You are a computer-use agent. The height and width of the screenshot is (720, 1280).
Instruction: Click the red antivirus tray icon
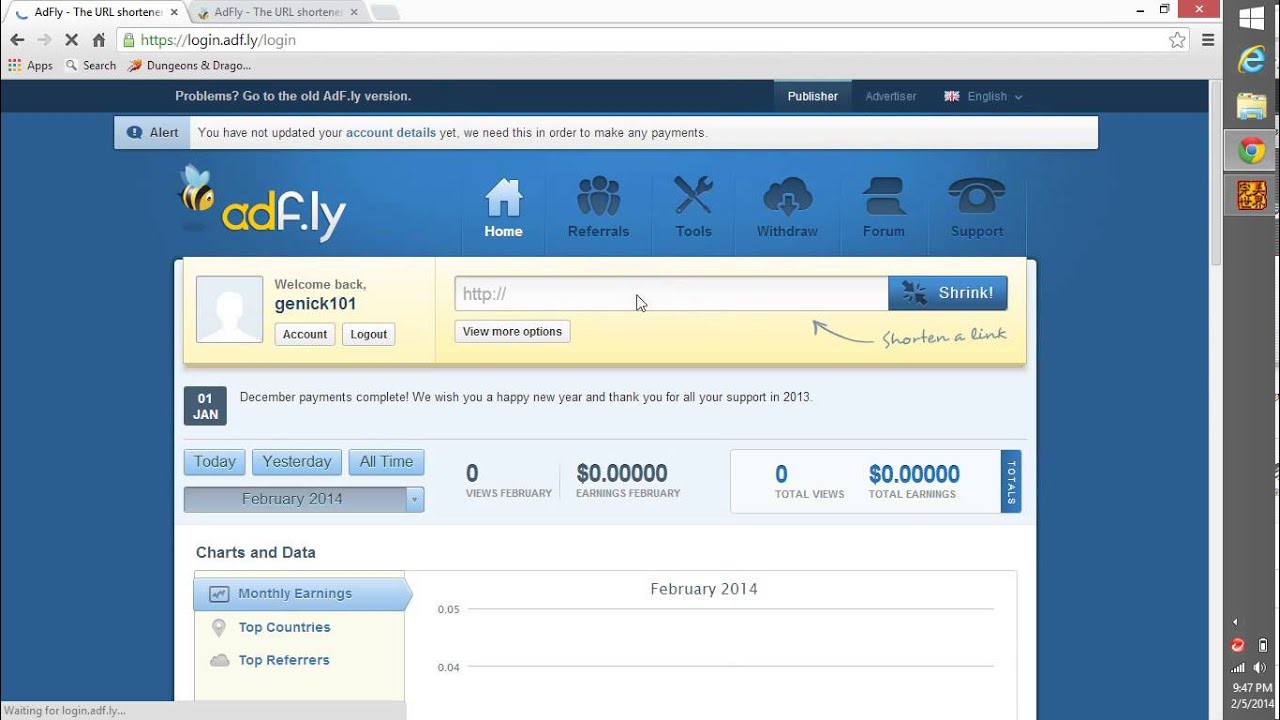[1238, 645]
